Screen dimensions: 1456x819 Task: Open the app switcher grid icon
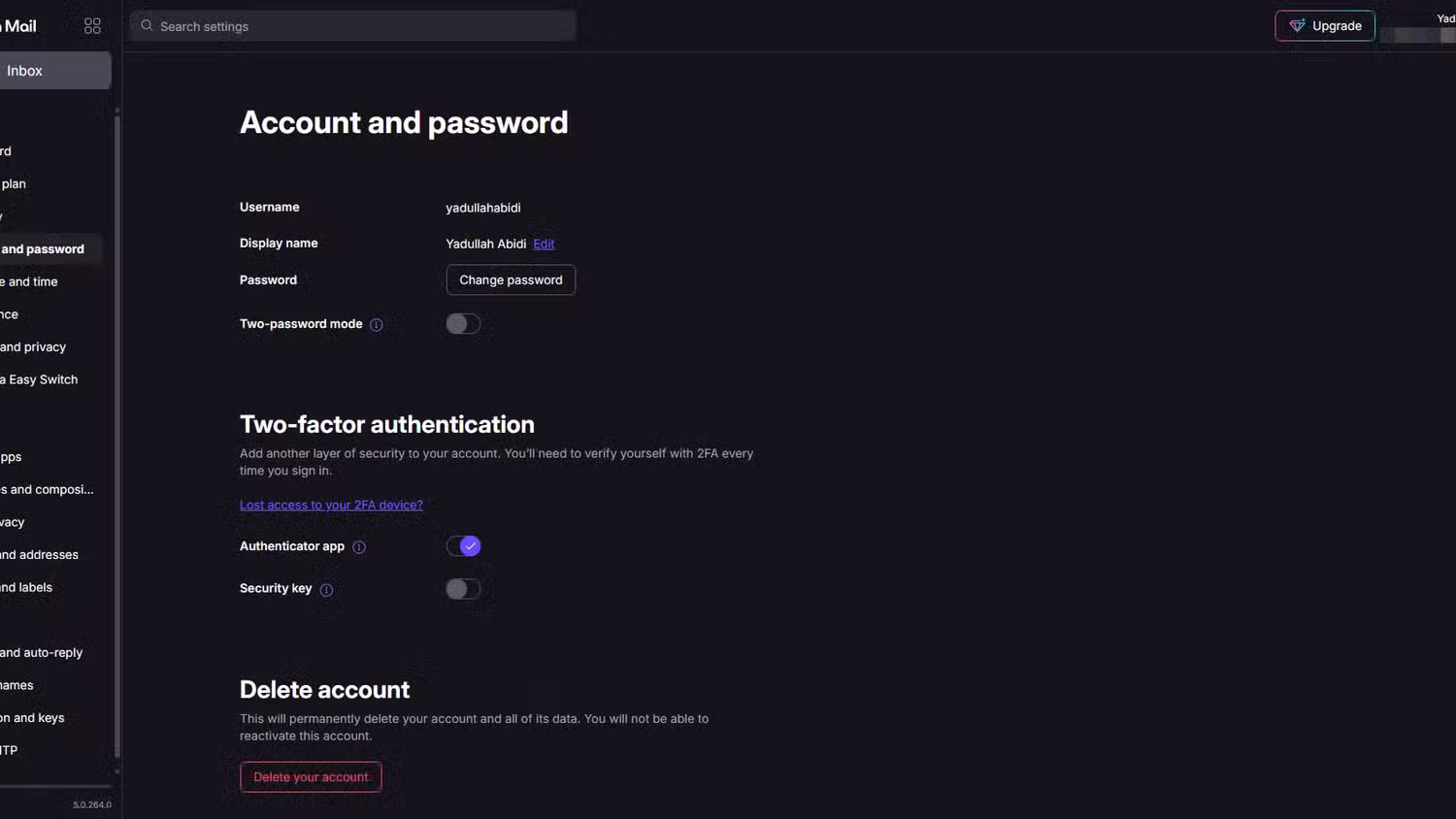(92, 26)
